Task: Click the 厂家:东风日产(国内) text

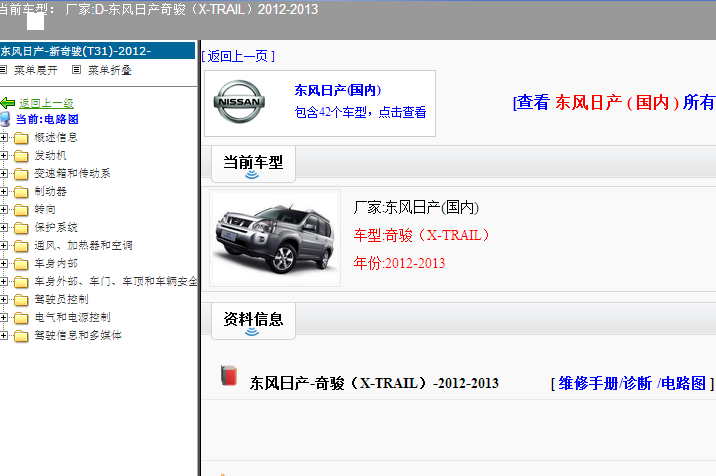Action: pyautogui.click(x=416, y=207)
